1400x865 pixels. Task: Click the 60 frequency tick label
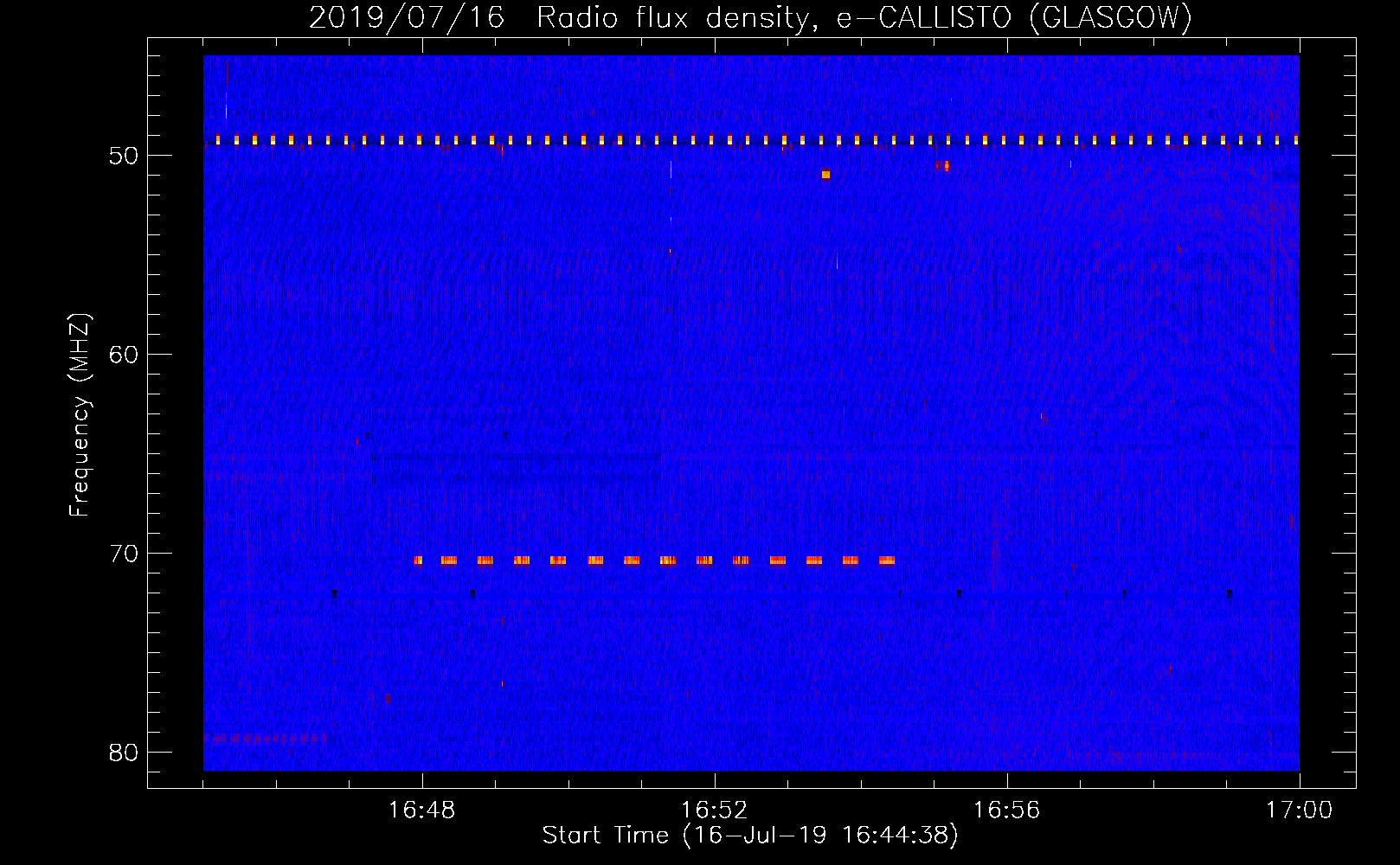coord(124,355)
